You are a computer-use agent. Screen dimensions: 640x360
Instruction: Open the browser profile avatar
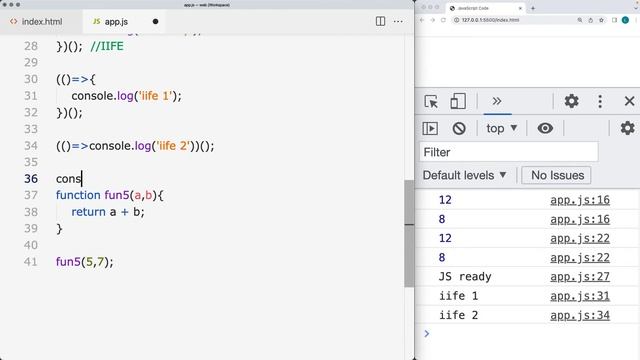click(625, 20)
